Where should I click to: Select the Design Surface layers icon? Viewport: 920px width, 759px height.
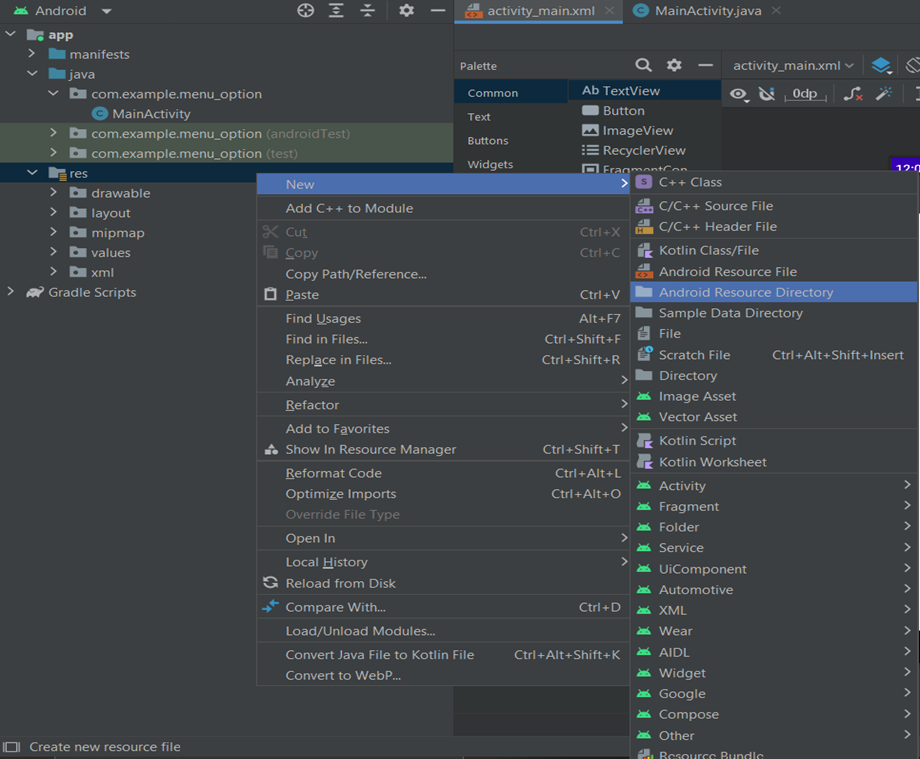pyautogui.click(x=881, y=64)
